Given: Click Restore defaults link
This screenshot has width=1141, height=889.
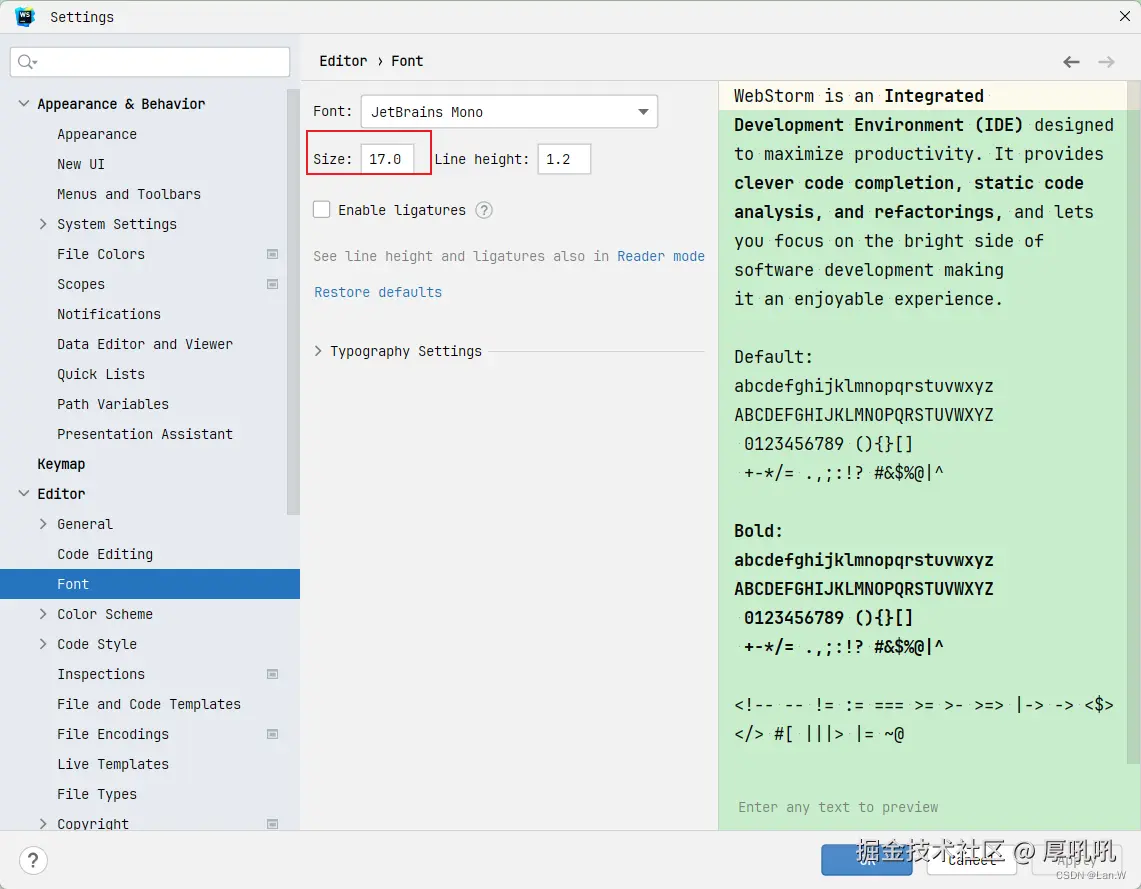Looking at the screenshot, I should click(378, 292).
